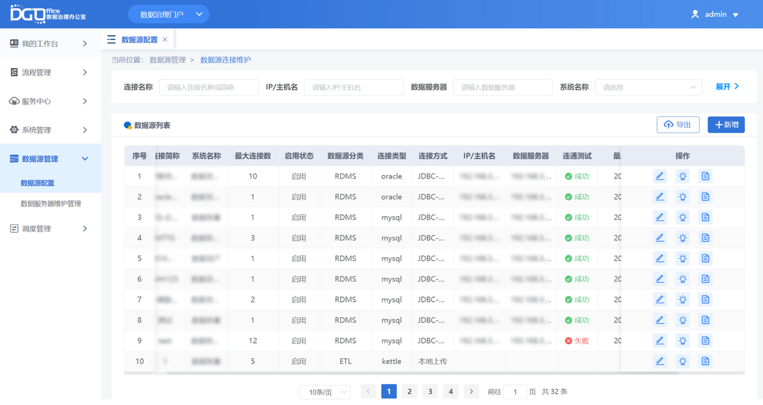Select 数据服务器维护管理 submenu item
The image size is (763, 405).
[x=51, y=203]
